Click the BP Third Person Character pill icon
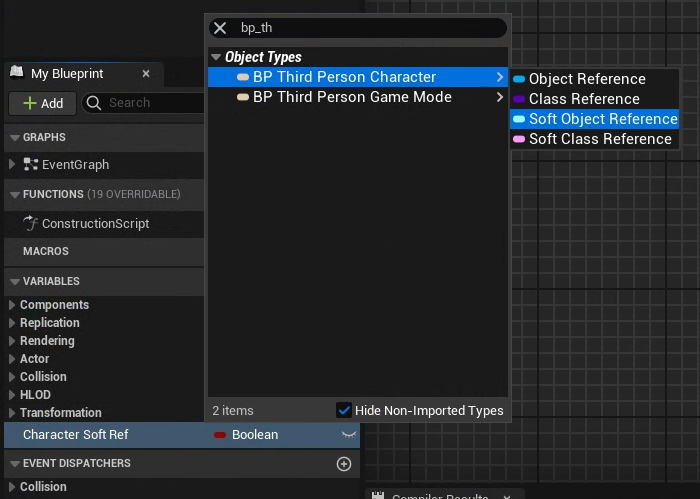The image size is (700, 499). pos(243,77)
